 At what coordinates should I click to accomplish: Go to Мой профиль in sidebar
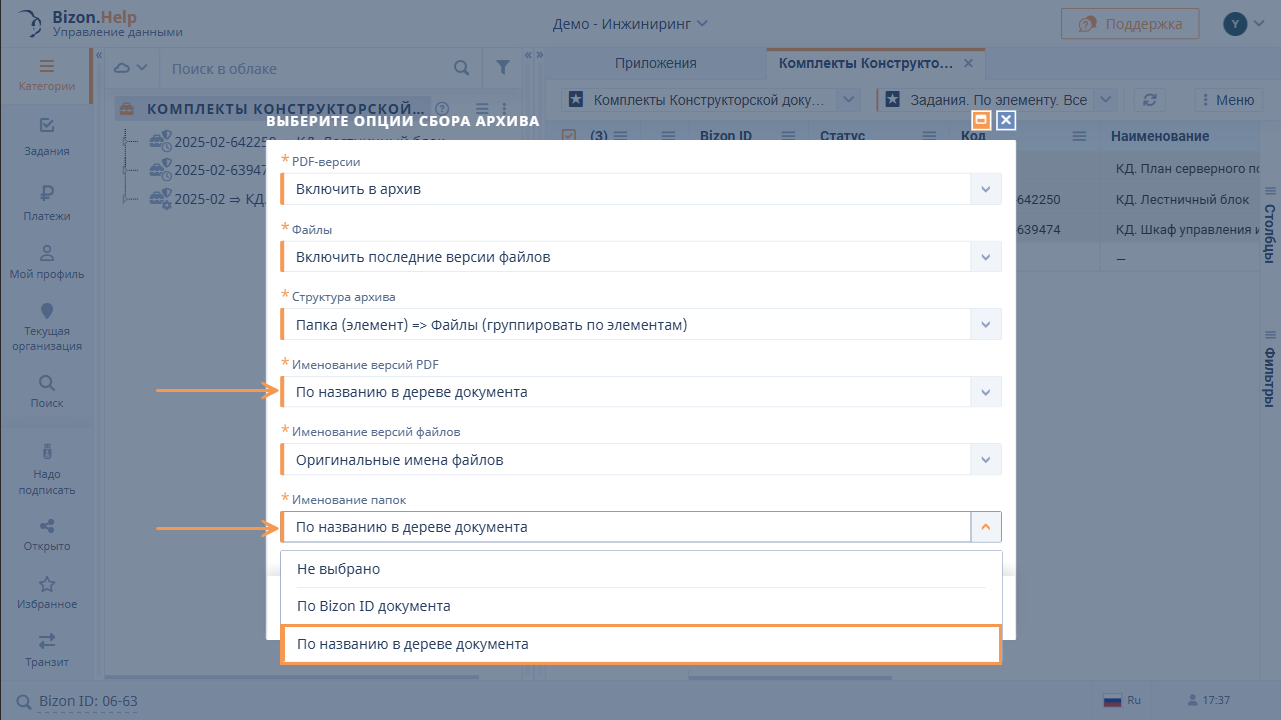(47, 253)
